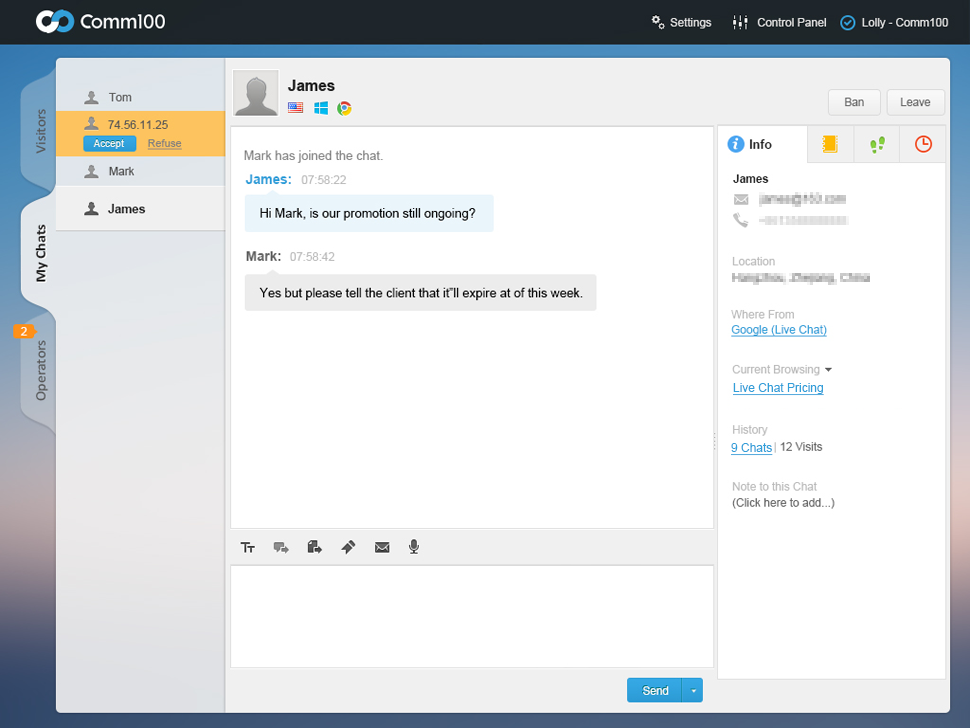Switch to the yellow notes tab
This screenshot has height=728, width=970.
pyautogui.click(x=830, y=144)
